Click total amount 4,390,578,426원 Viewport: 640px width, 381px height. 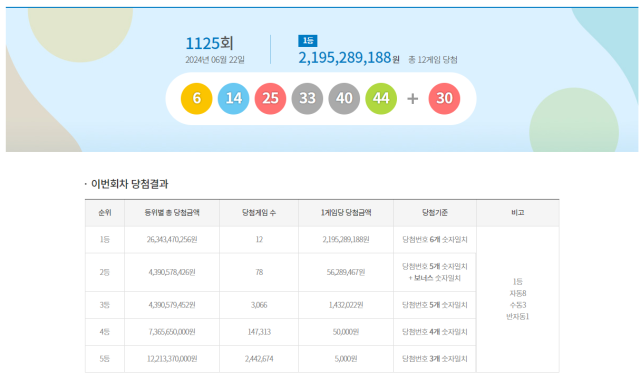point(172,272)
